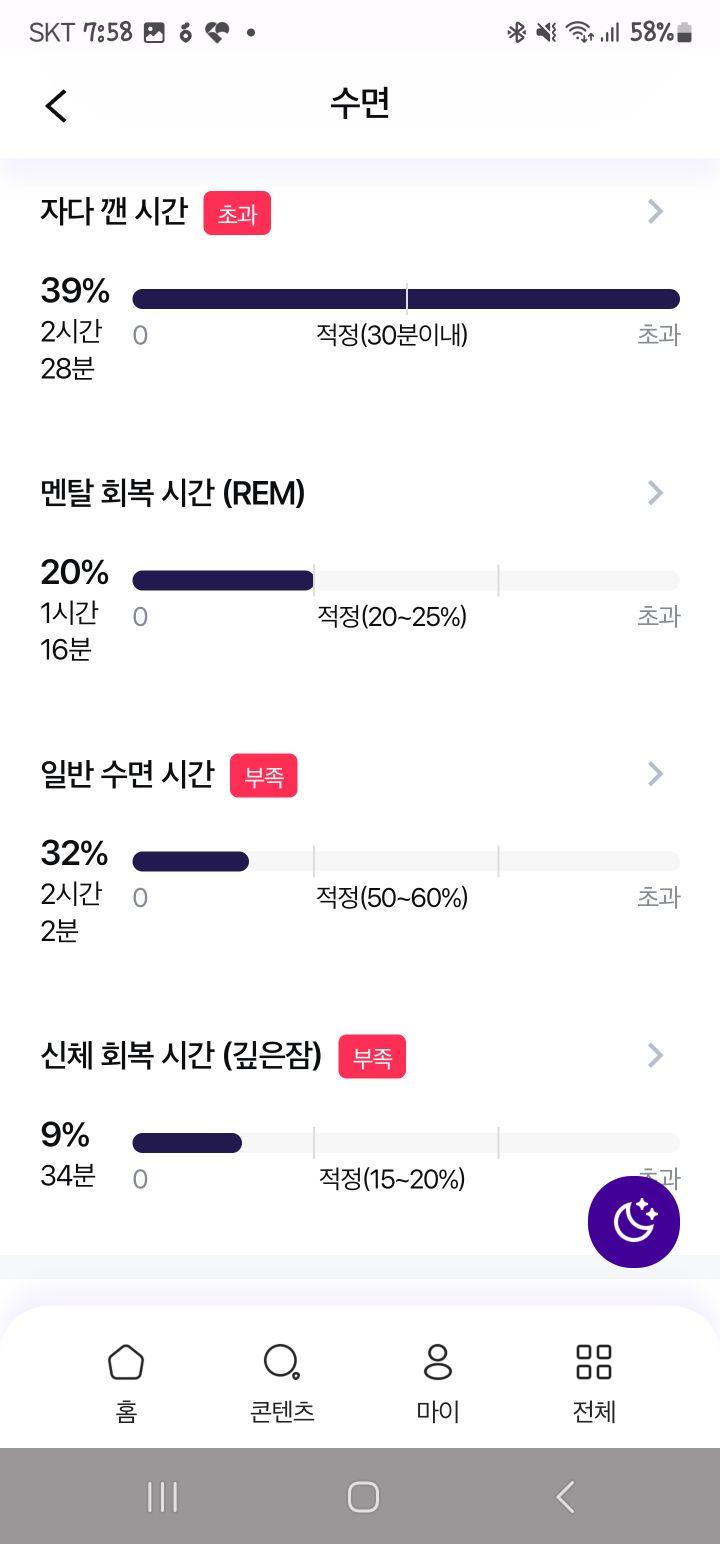The height and width of the screenshot is (1544, 720).
Task: Tap the Android back navigation button
Action: pos(565,1497)
